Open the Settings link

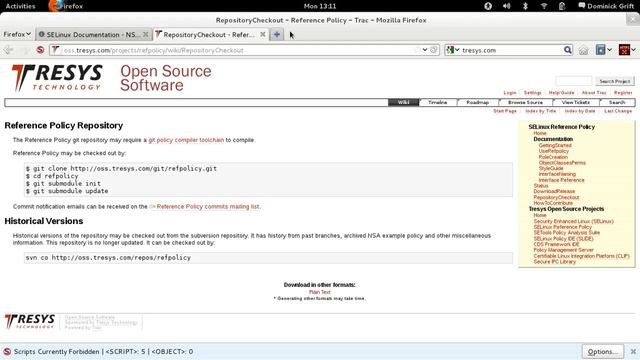(x=533, y=93)
